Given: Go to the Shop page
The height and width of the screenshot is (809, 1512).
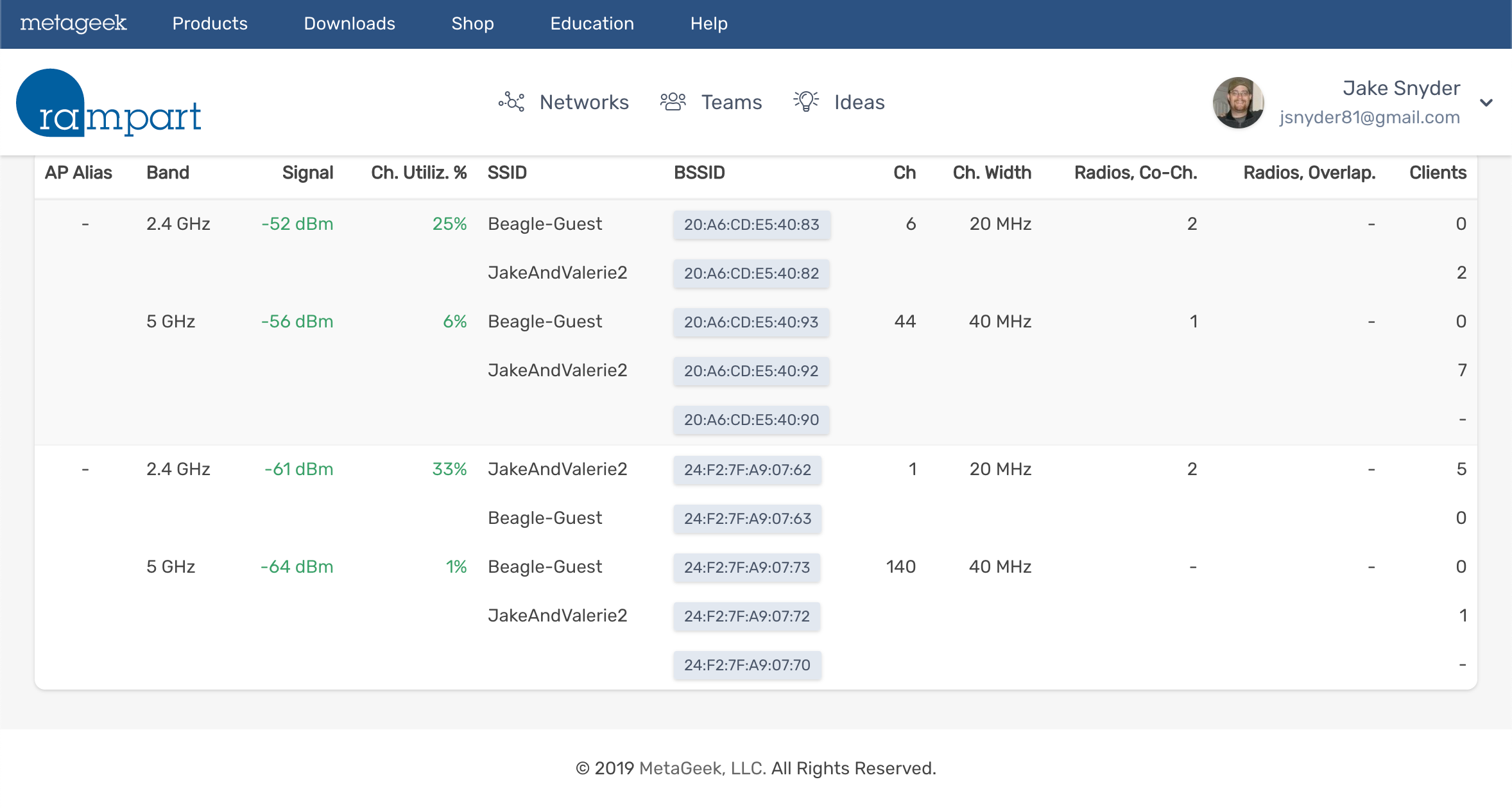Looking at the screenshot, I should (x=472, y=24).
